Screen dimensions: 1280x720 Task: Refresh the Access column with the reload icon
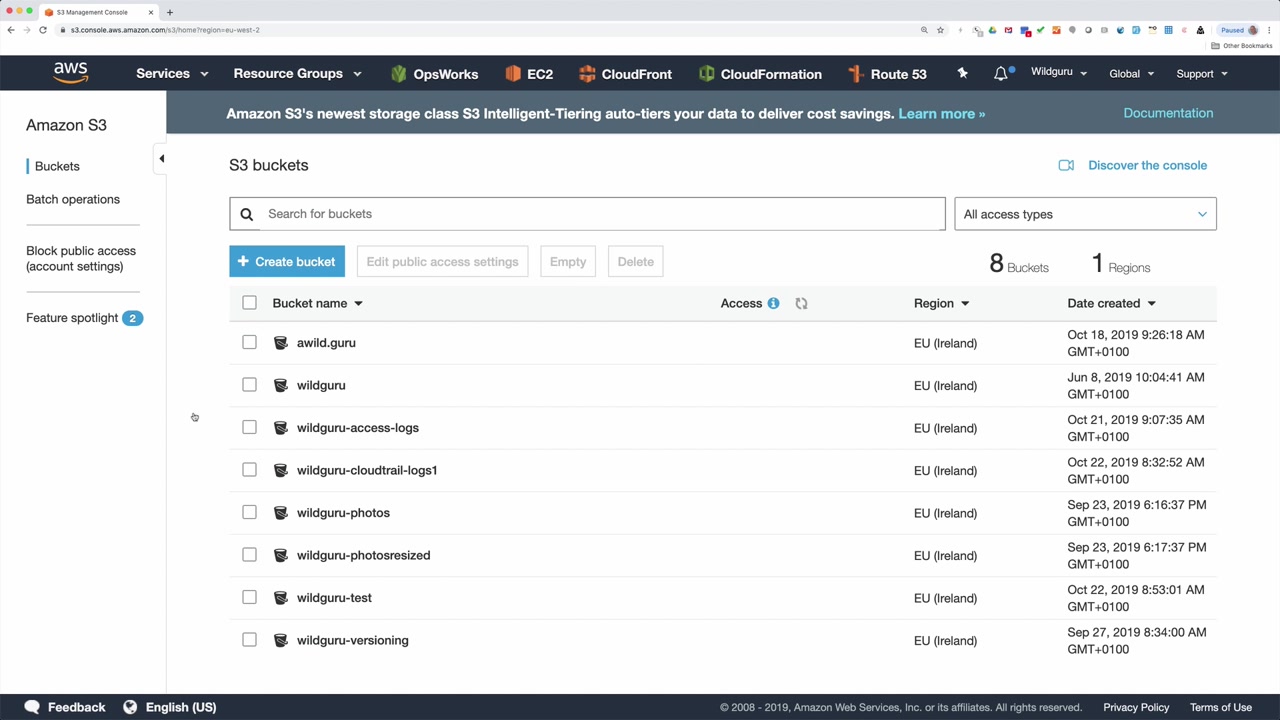click(801, 303)
